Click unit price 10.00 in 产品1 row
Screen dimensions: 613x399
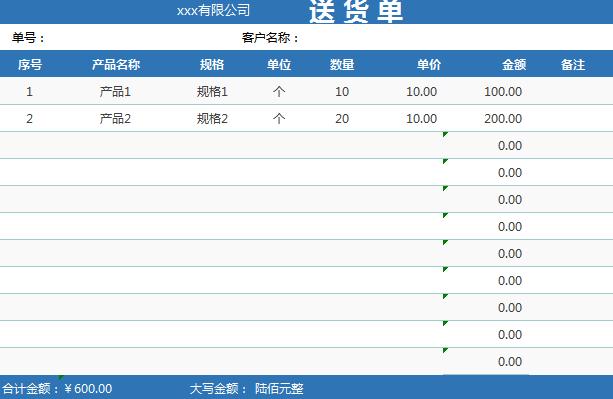pyautogui.click(x=421, y=91)
